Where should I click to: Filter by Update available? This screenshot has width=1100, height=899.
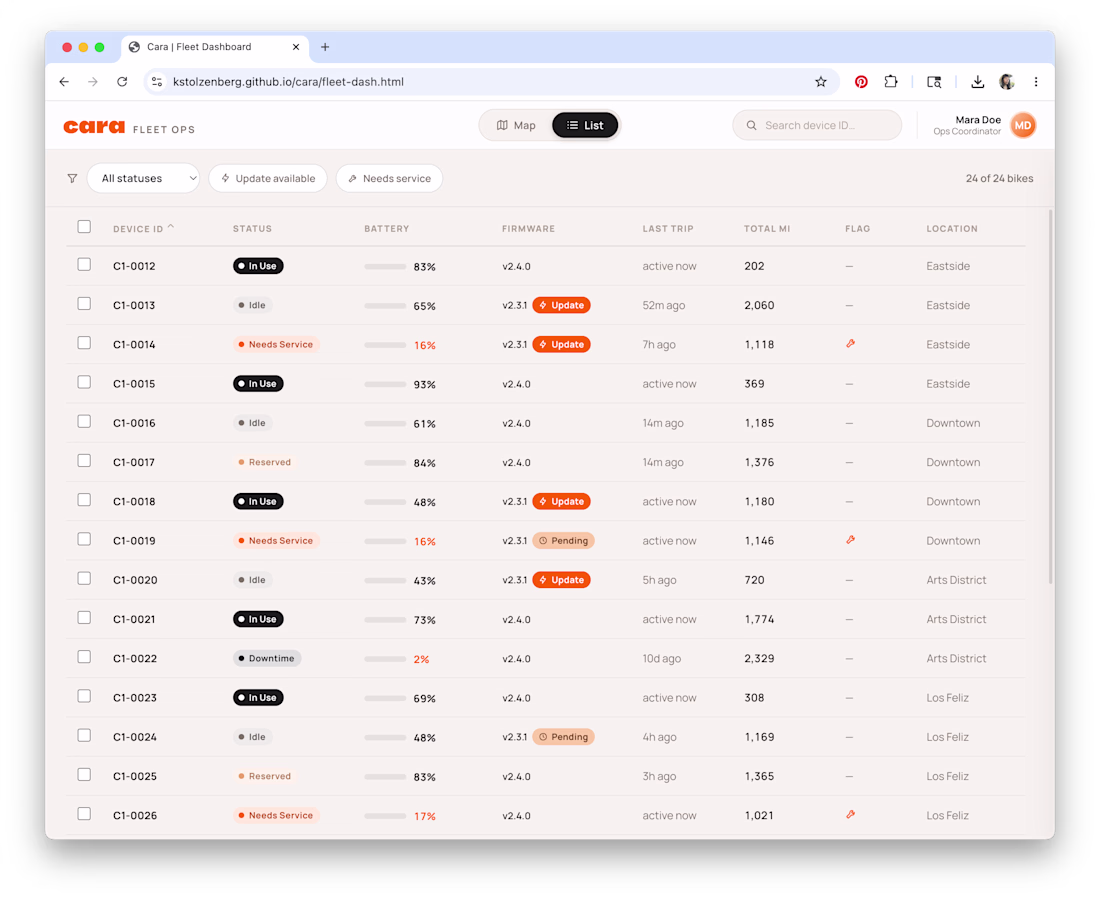tap(268, 178)
